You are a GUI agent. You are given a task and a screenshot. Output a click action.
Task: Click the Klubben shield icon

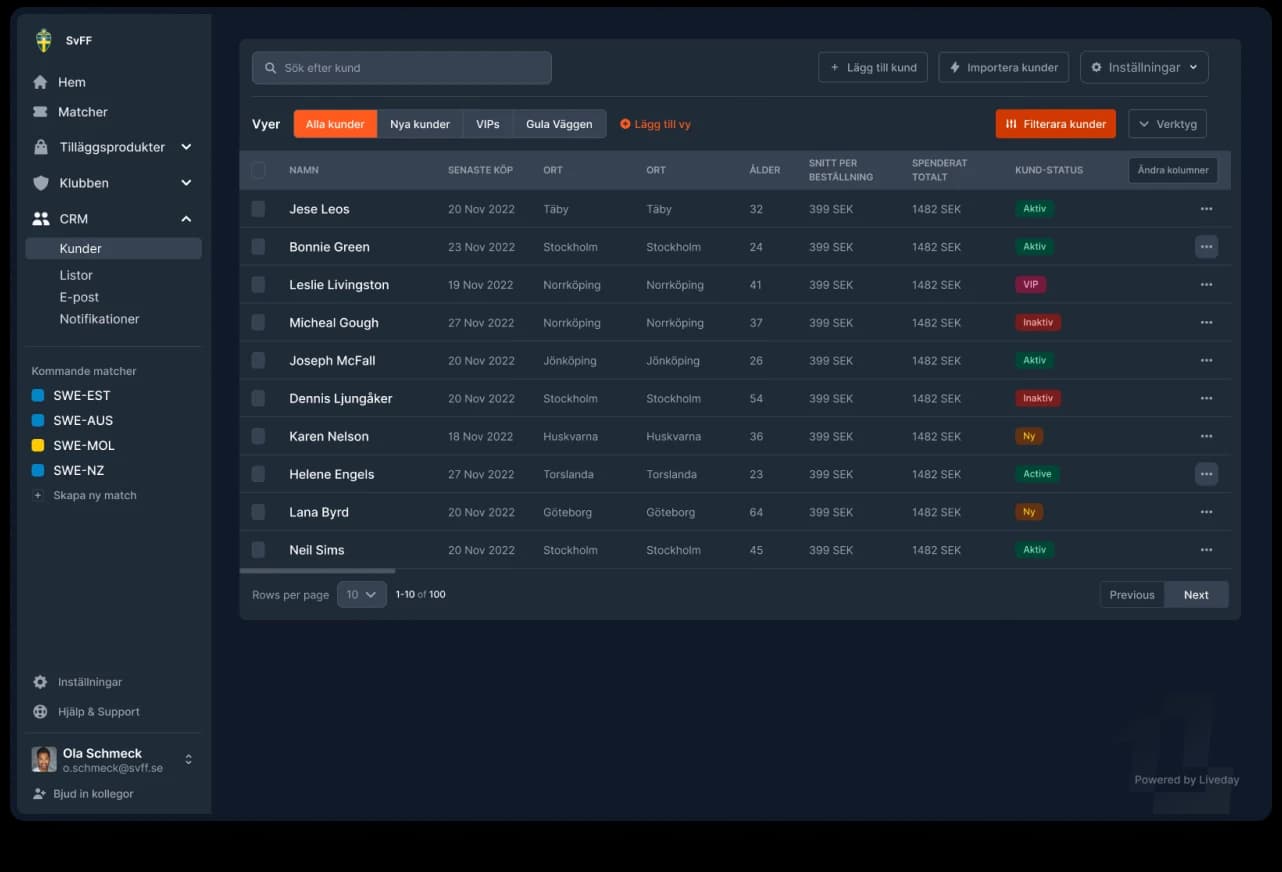coord(40,183)
